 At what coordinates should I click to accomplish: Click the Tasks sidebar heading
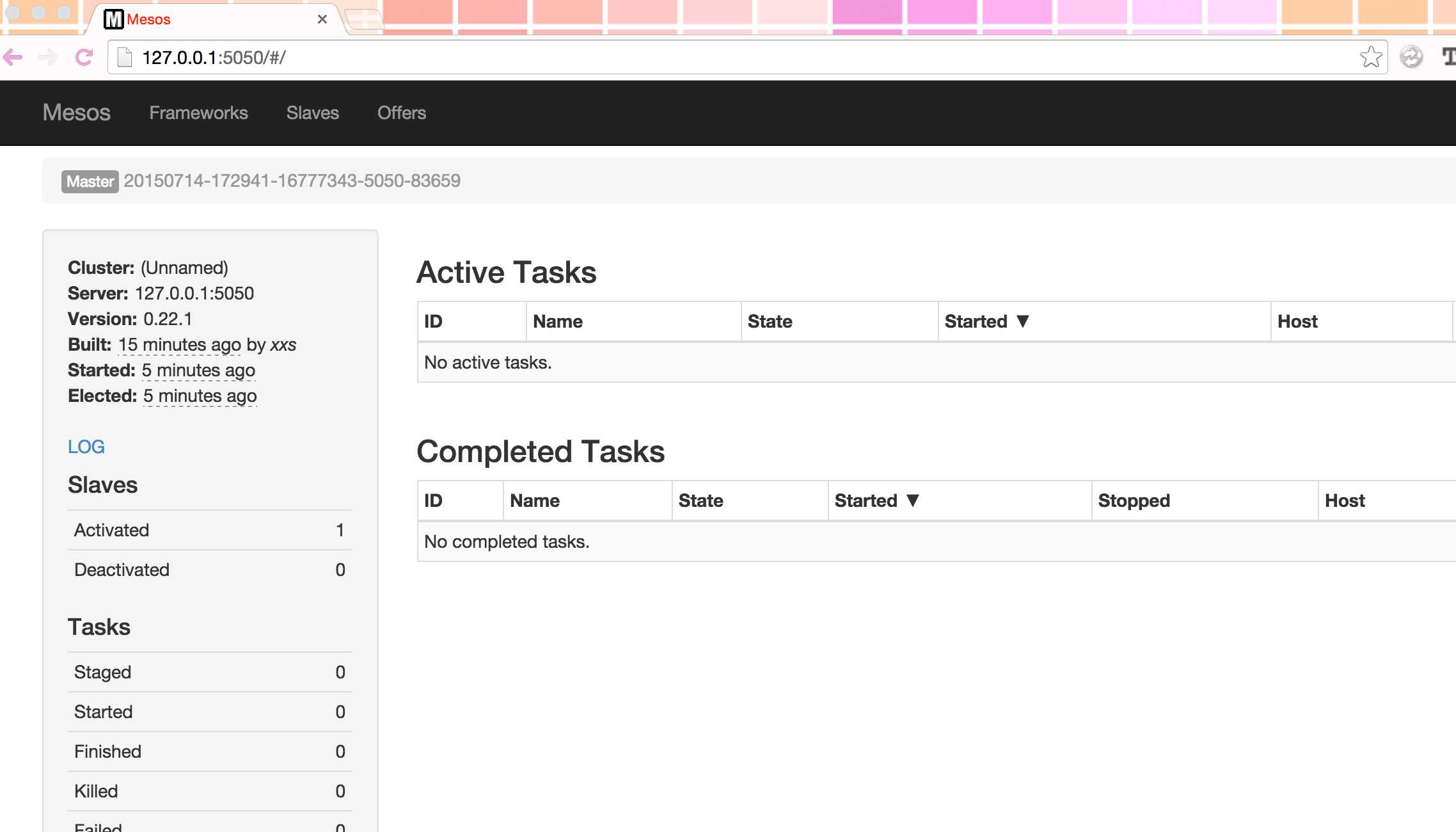click(99, 627)
